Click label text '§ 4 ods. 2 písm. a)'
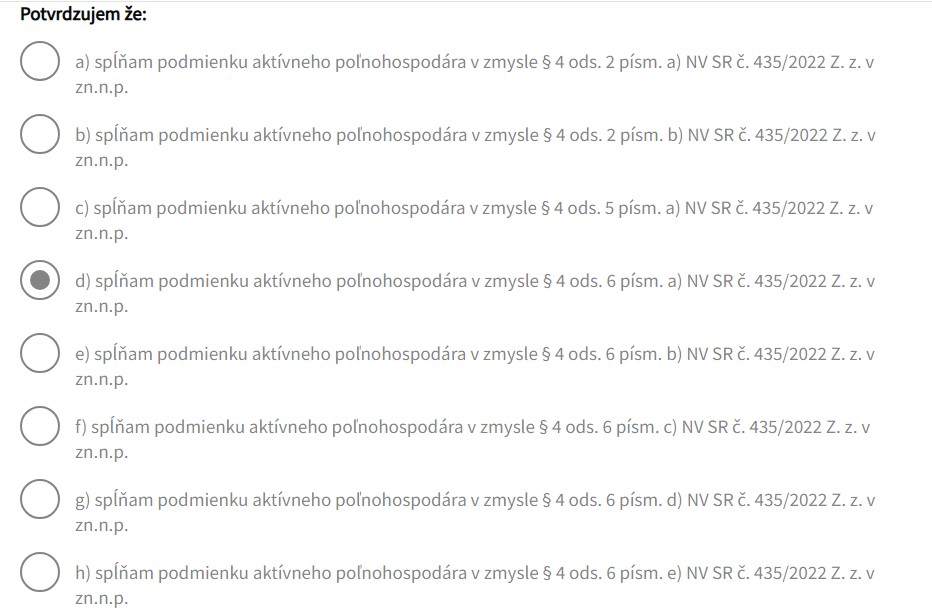Screen dimensions: 932x611 point(612,62)
